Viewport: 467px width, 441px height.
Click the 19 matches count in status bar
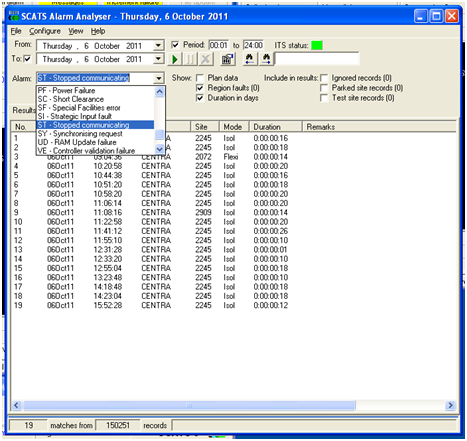[x=29, y=426]
